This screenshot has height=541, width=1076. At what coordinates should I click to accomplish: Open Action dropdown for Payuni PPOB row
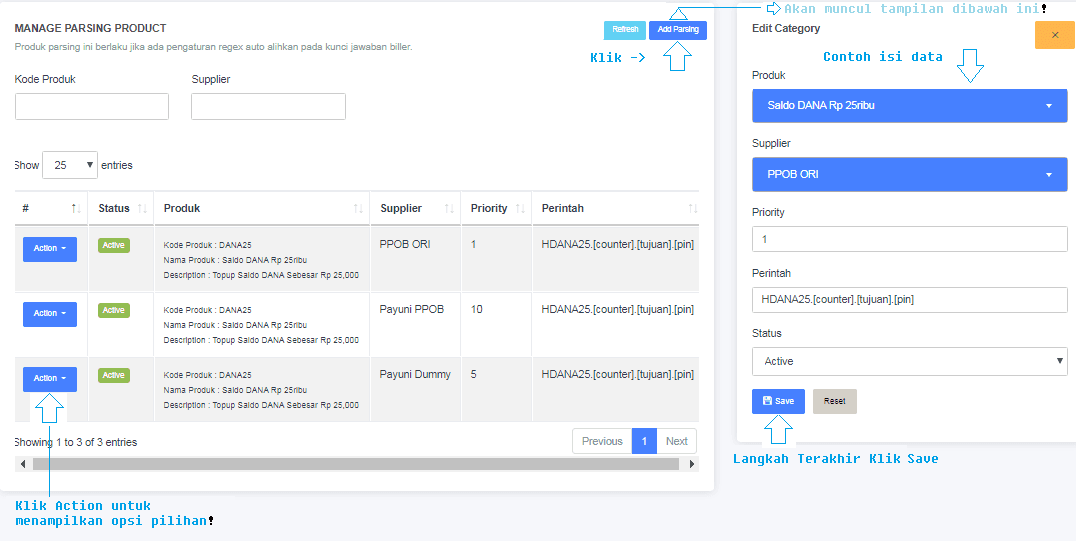pos(50,314)
